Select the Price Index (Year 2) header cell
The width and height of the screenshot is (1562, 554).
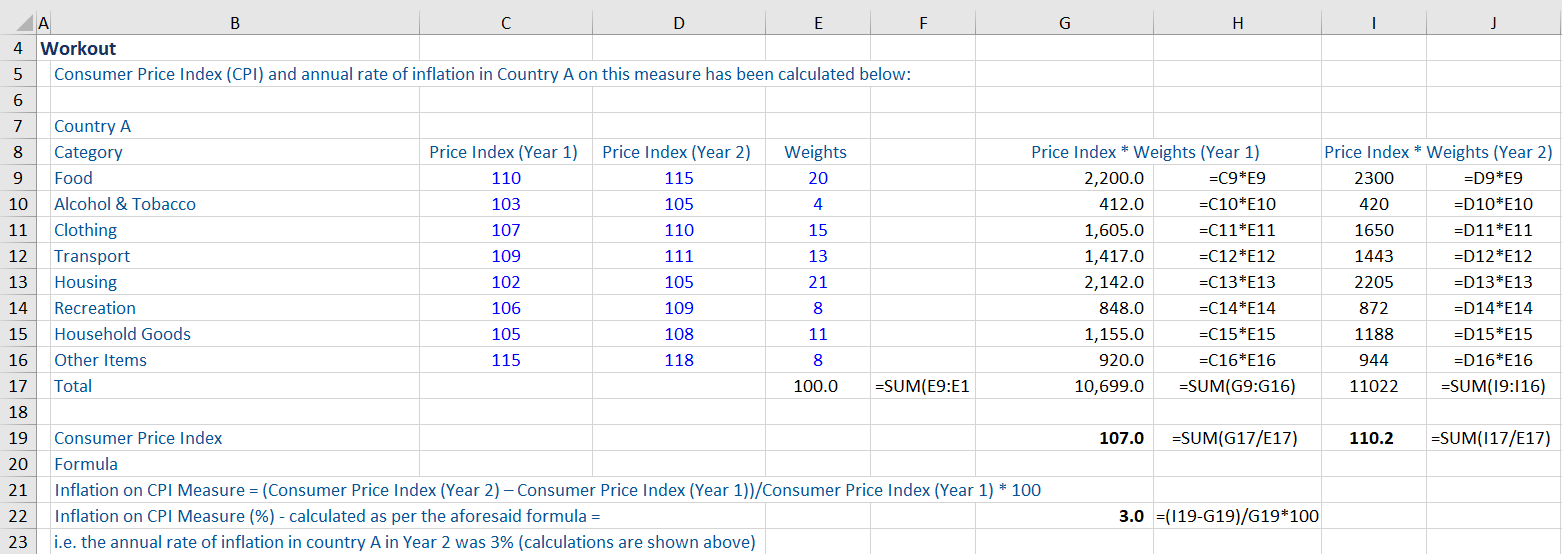pyautogui.click(x=676, y=152)
